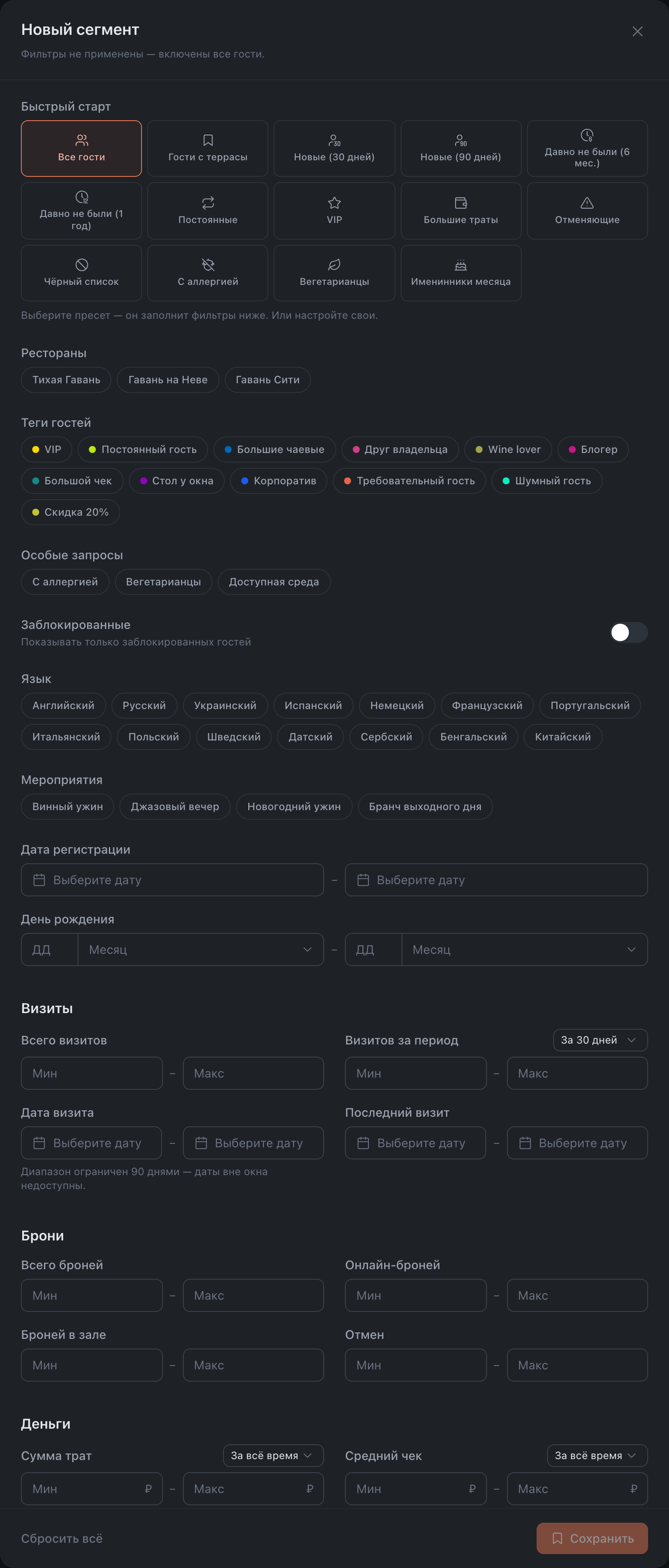This screenshot has height=1568, width=669.
Task: Select the 'Все гости' people preset
Action: click(81, 149)
